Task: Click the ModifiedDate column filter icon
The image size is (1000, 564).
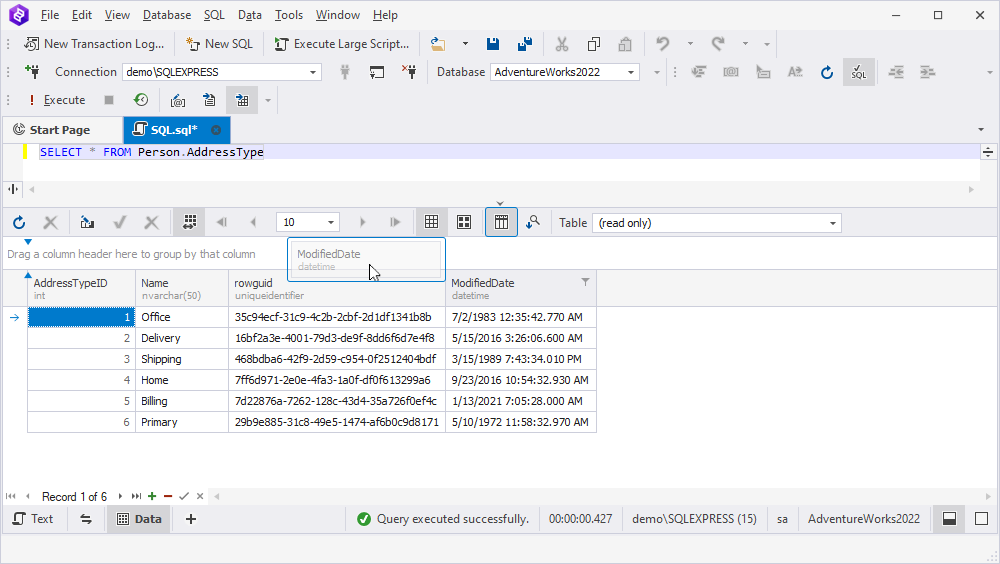Action: tap(585, 282)
